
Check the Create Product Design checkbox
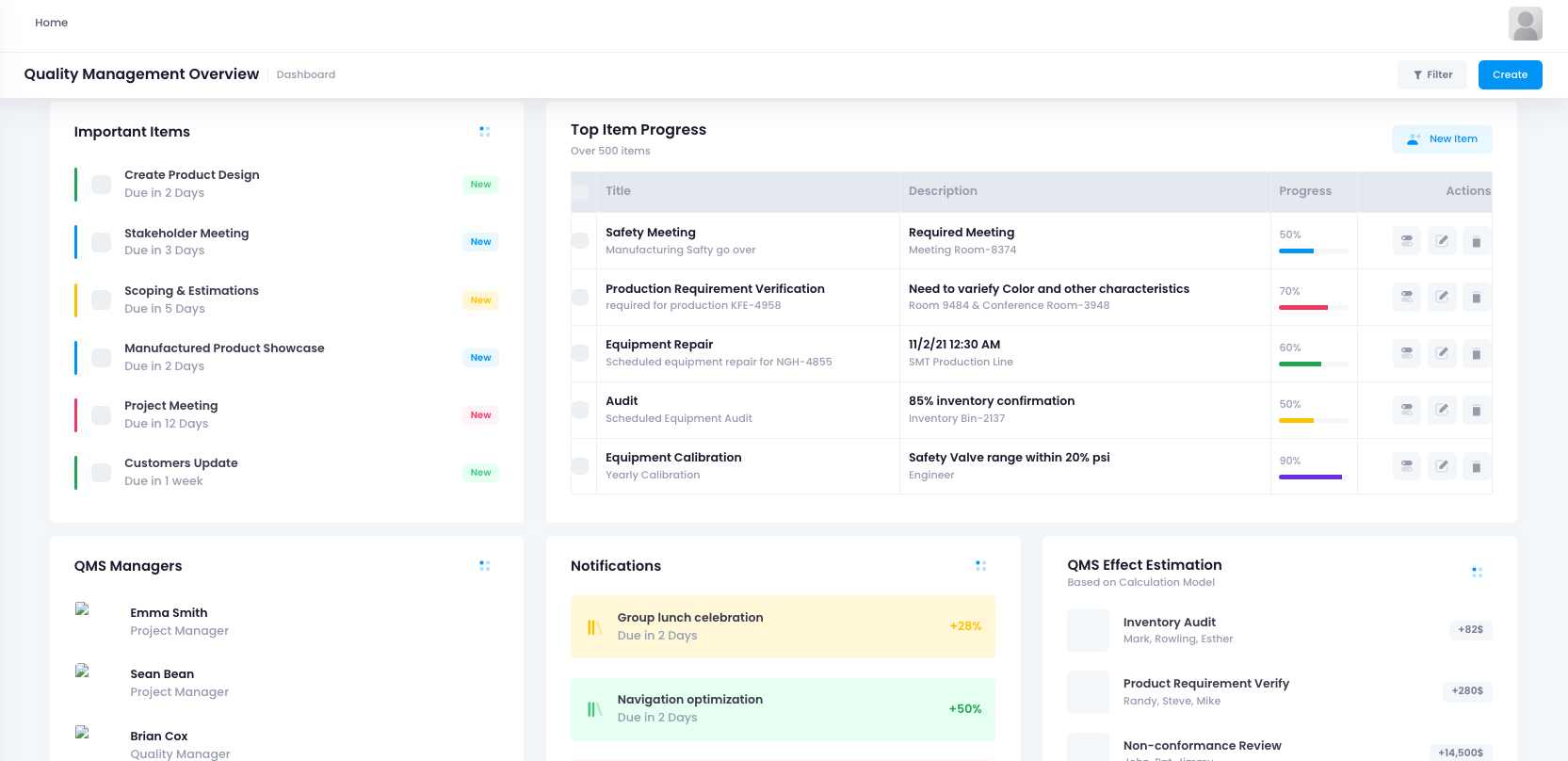(x=102, y=185)
